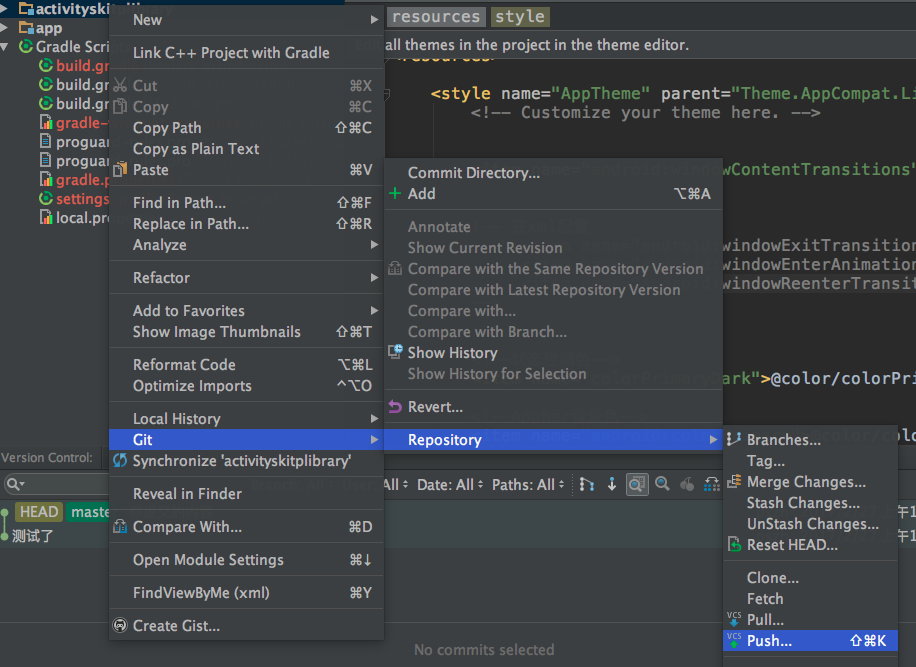Select Fetch in the Repository submenu
The width and height of the screenshot is (916, 667).
[x=810, y=599]
